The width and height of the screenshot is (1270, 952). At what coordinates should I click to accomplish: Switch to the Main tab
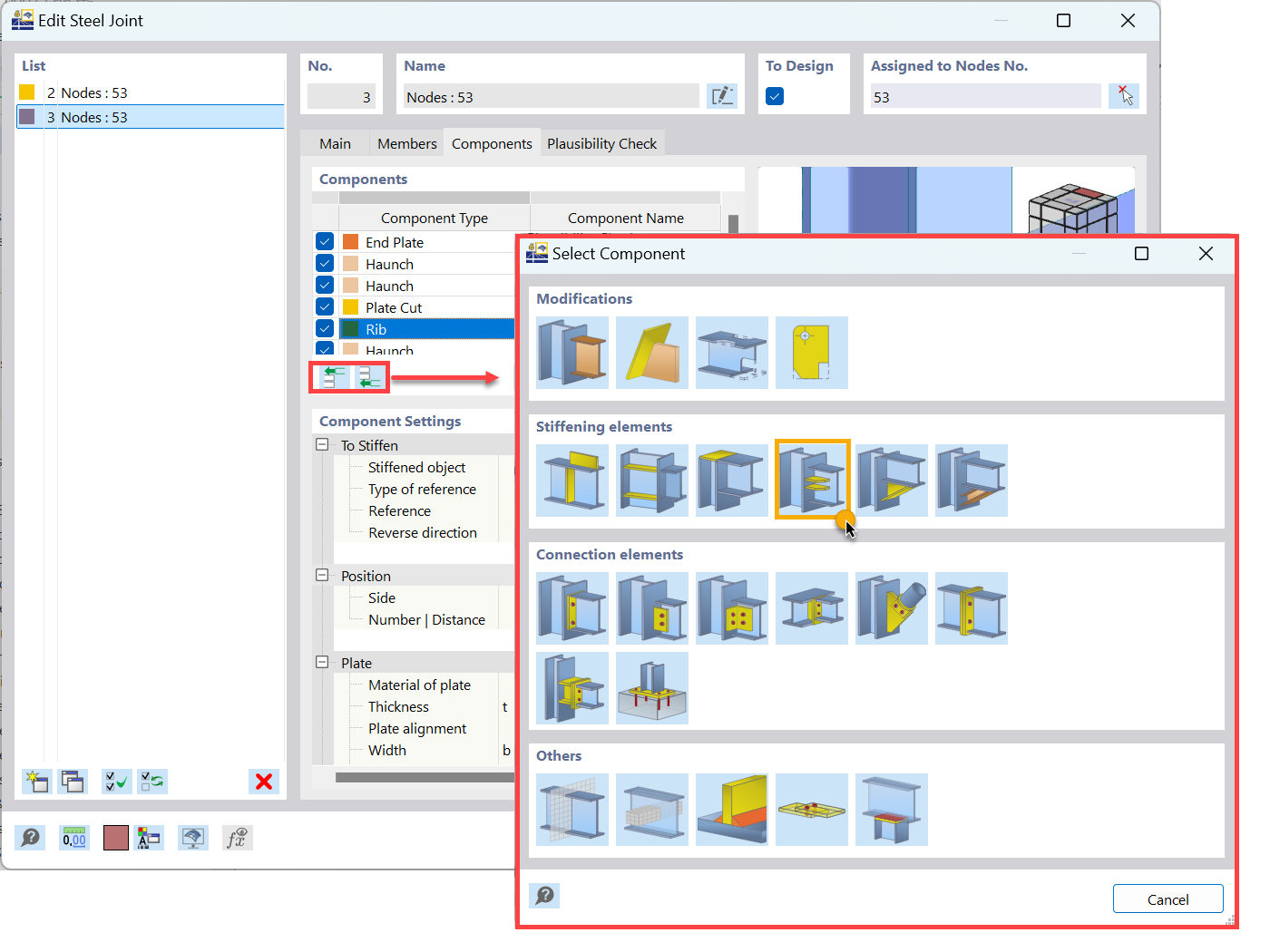point(335,143)
